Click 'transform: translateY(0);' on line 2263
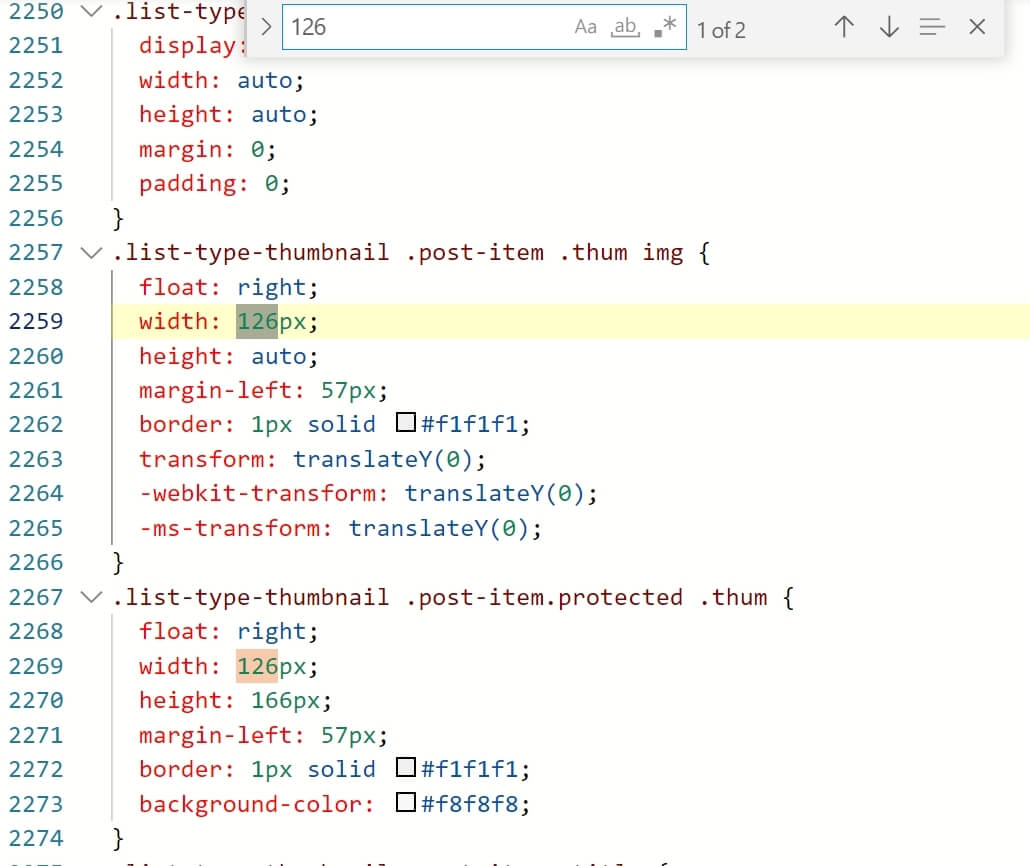Viewport: 1030px width, 866px height. click(x=312, y=459)
